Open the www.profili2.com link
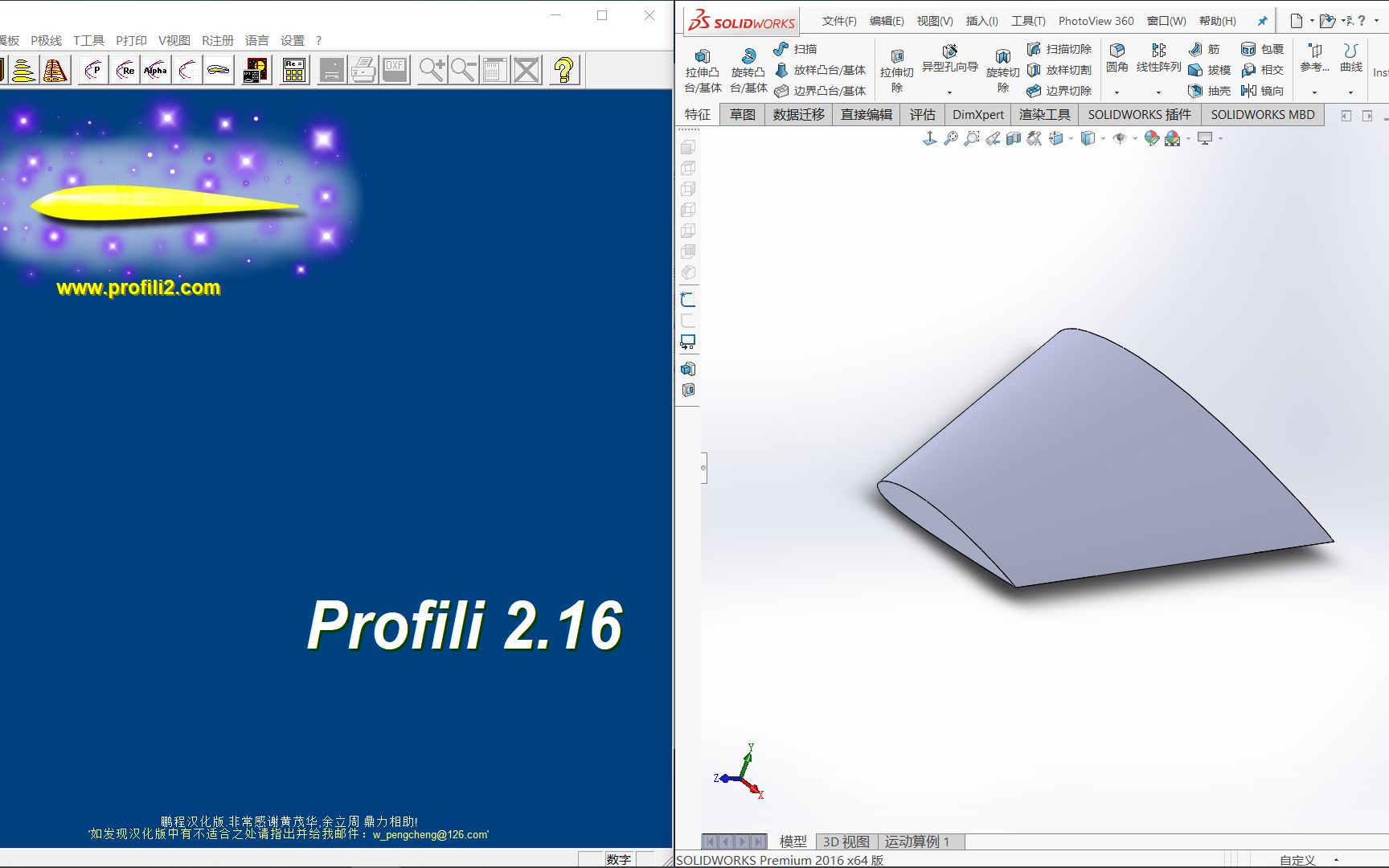This screenshot has height=868, width=1389. pos(138,288)
